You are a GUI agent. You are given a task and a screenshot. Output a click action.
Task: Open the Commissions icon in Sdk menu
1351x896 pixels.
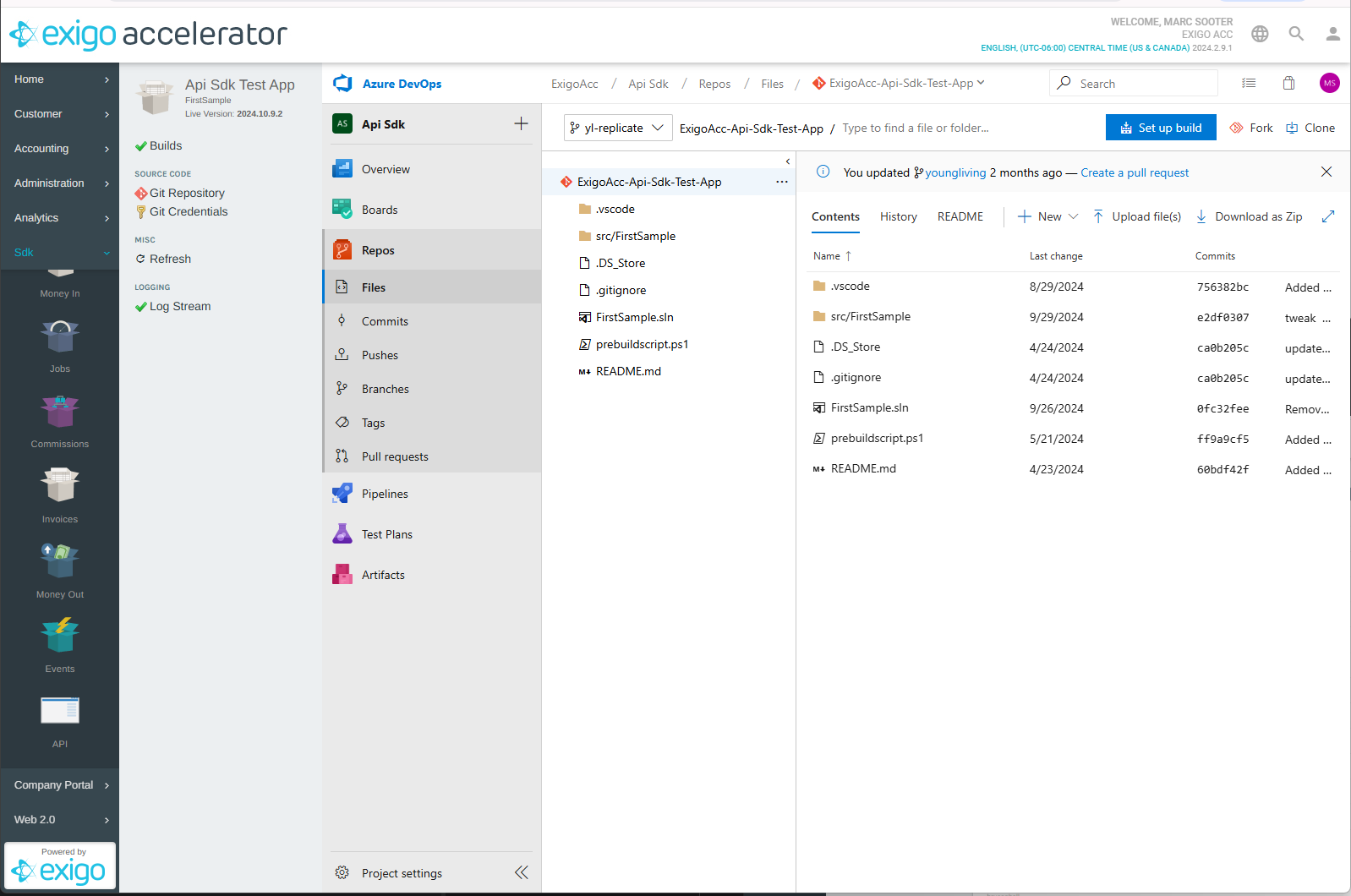click(x=59, y=412)
